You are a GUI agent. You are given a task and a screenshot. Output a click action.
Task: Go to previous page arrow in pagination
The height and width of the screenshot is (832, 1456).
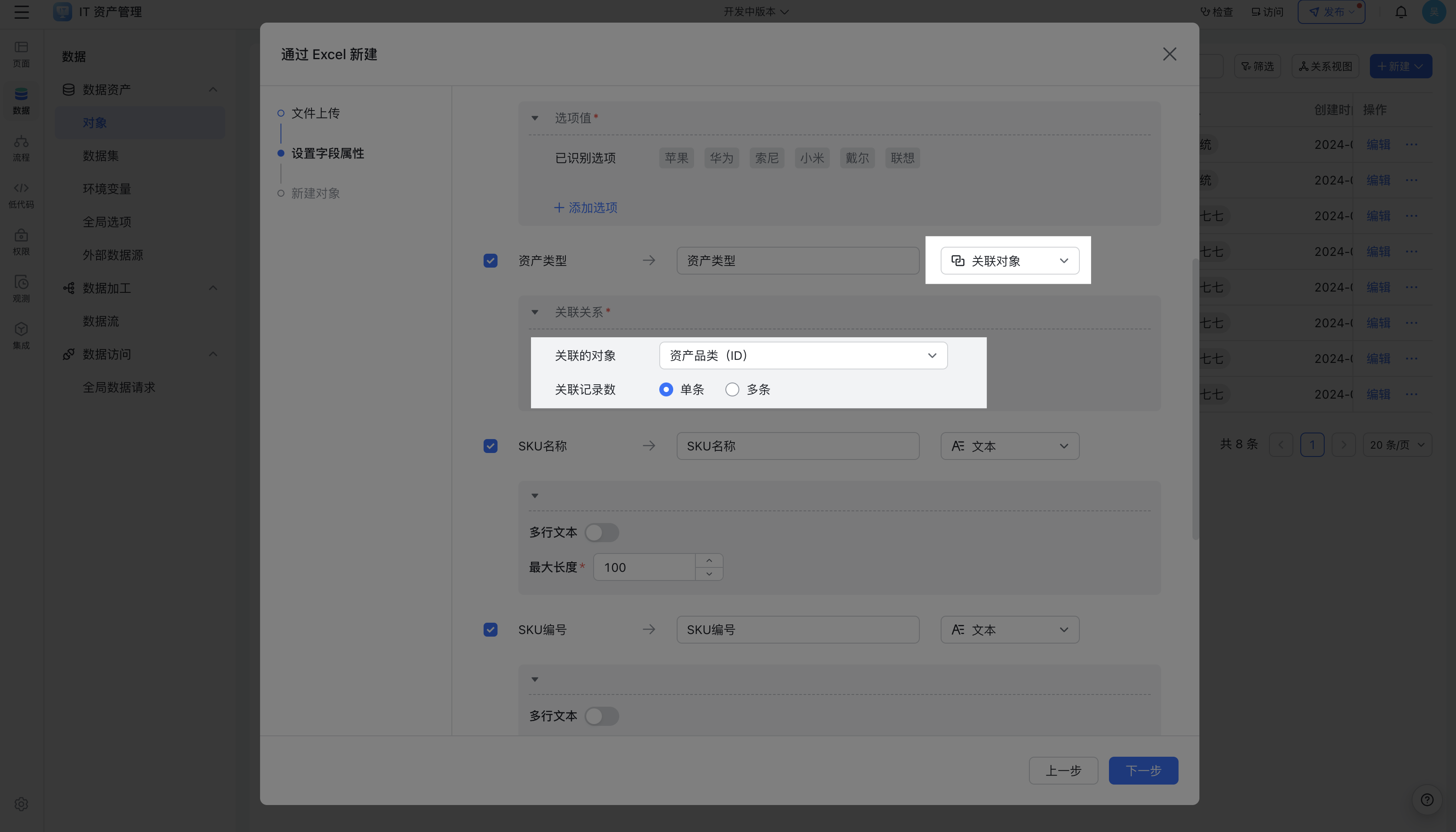coord(1281,445)
